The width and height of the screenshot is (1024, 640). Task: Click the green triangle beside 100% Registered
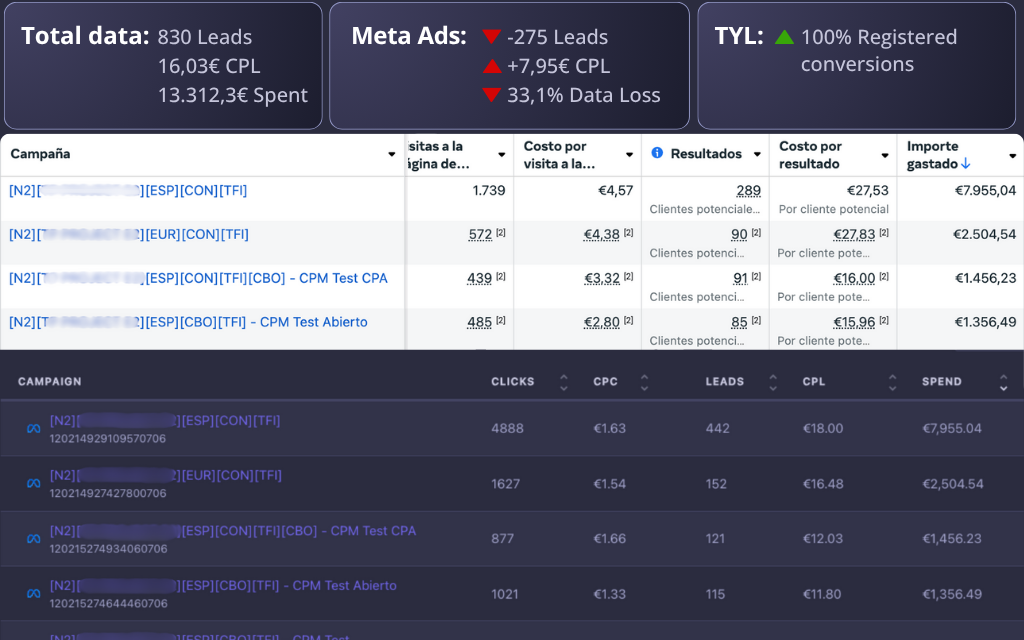click(784, 37)
